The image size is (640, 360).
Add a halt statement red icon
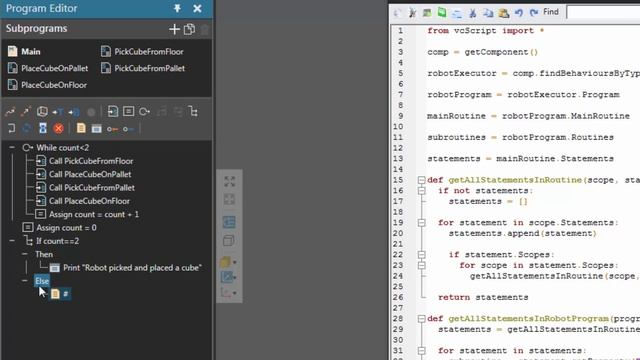click(59, 129)
